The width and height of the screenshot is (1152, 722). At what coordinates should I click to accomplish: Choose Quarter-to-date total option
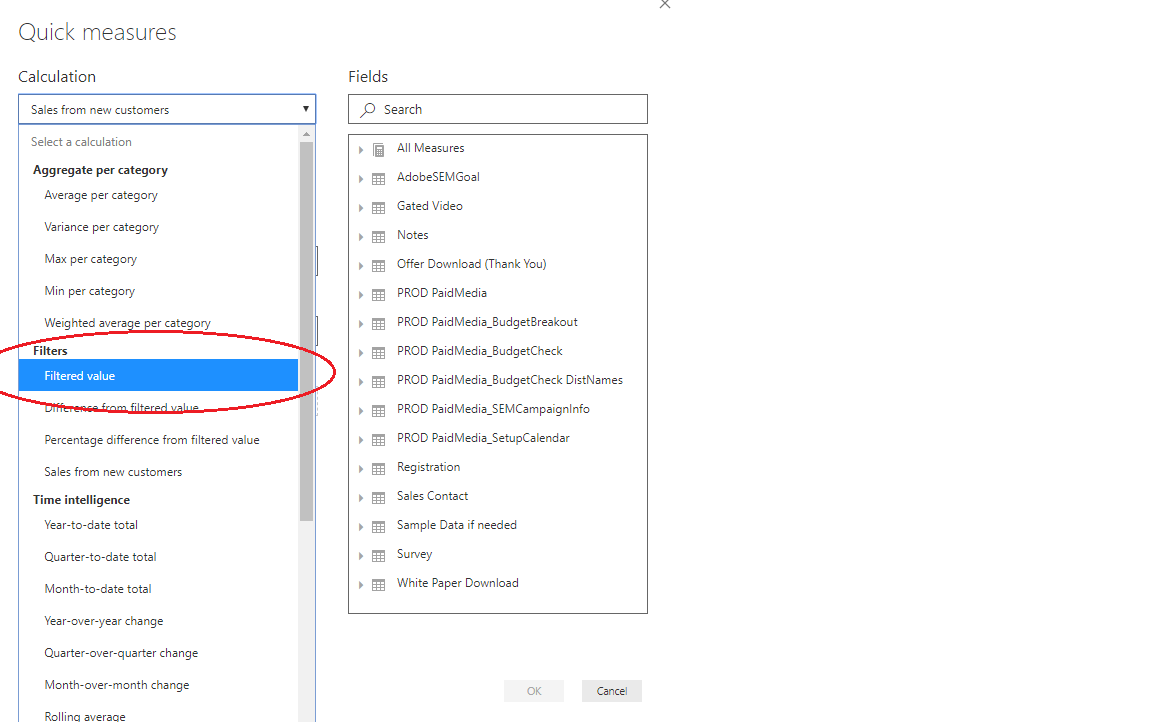tap(100, 557)
